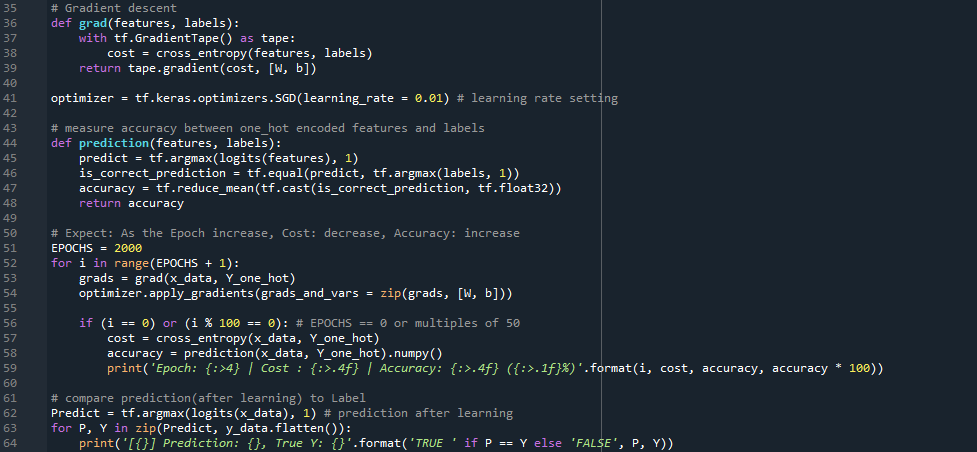Click the 'Predict' variable assignment on line 62

[75, 413]
